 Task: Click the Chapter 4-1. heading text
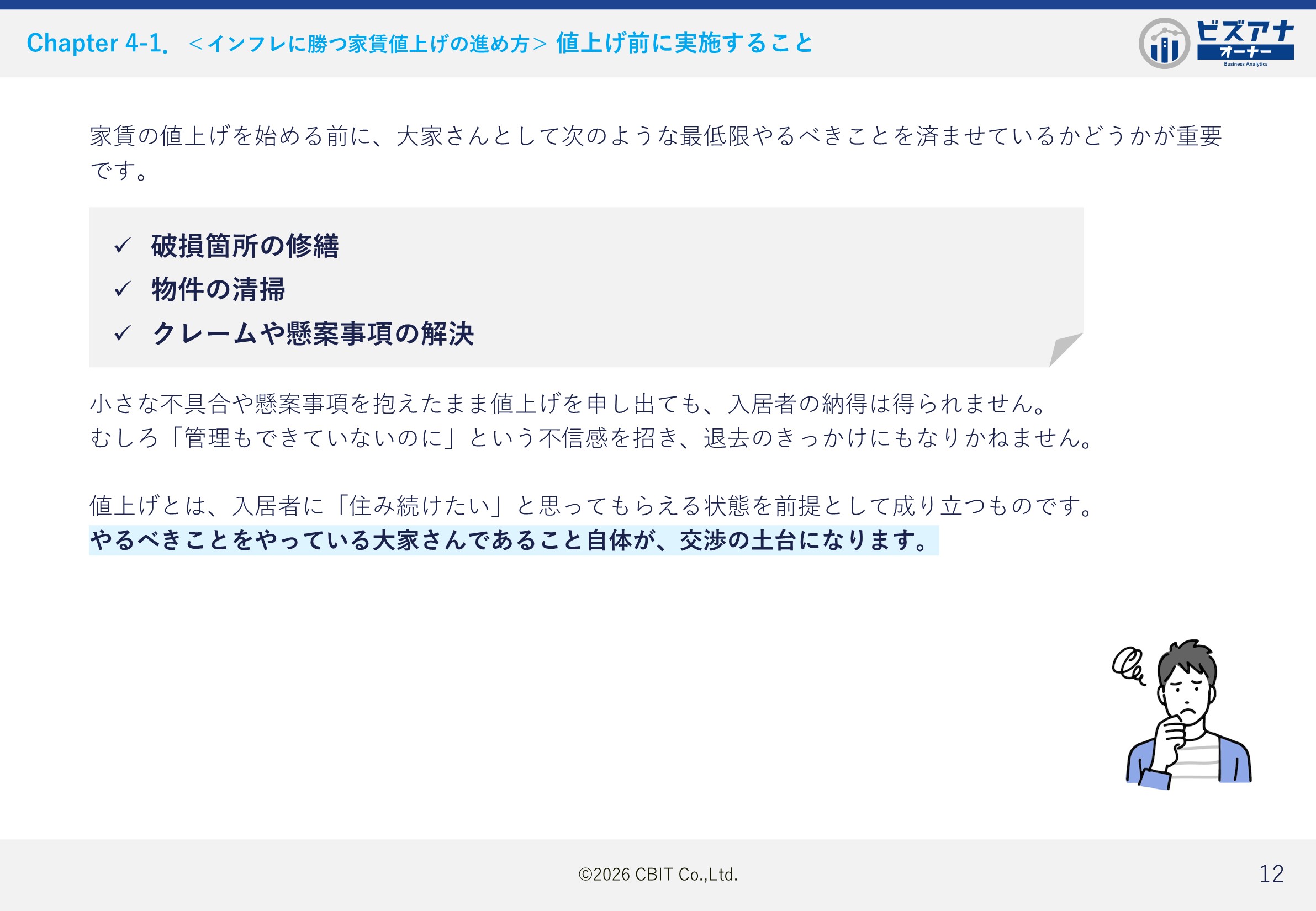[x=98, y=44]
